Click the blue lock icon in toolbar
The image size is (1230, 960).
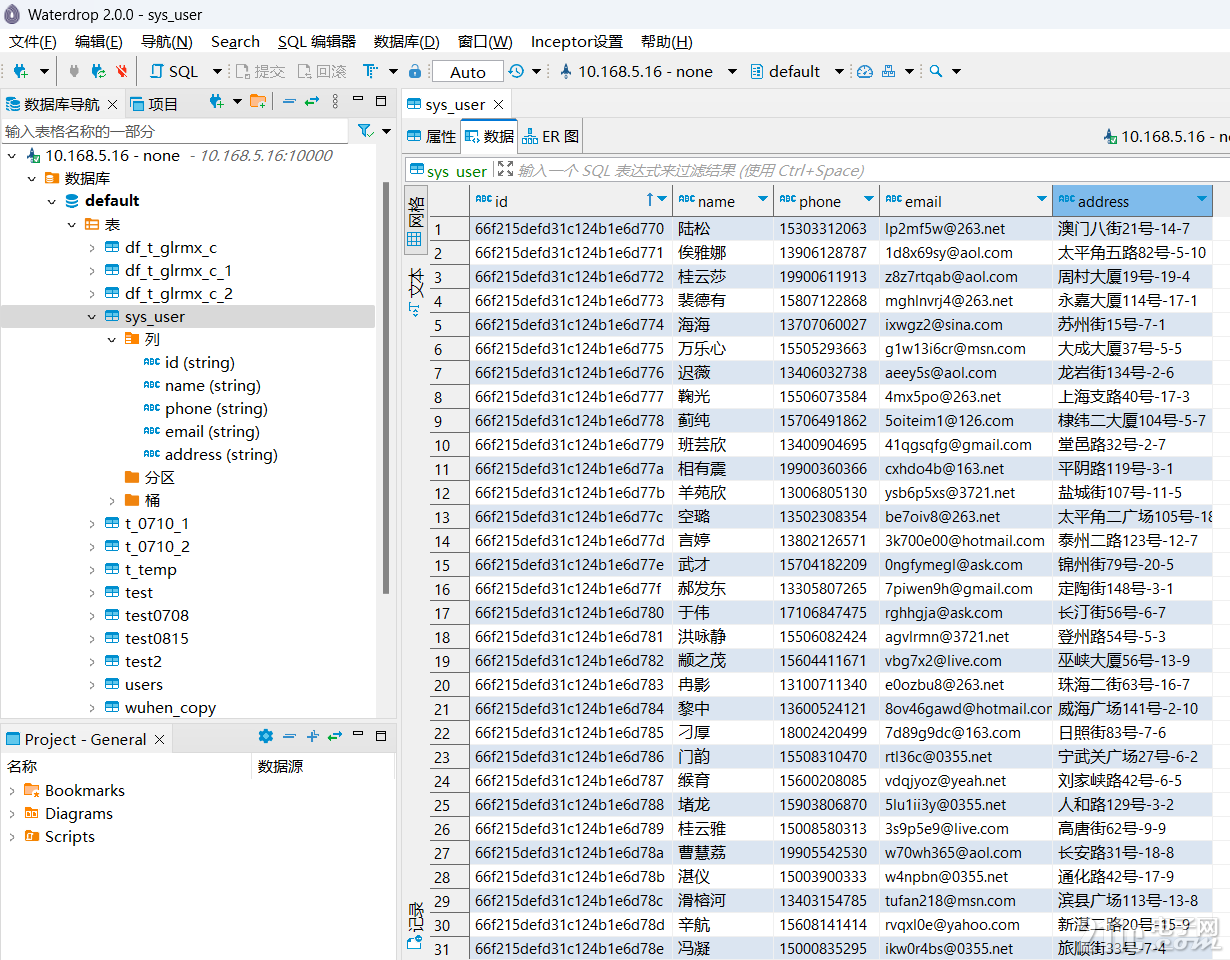tap(415, 71)
